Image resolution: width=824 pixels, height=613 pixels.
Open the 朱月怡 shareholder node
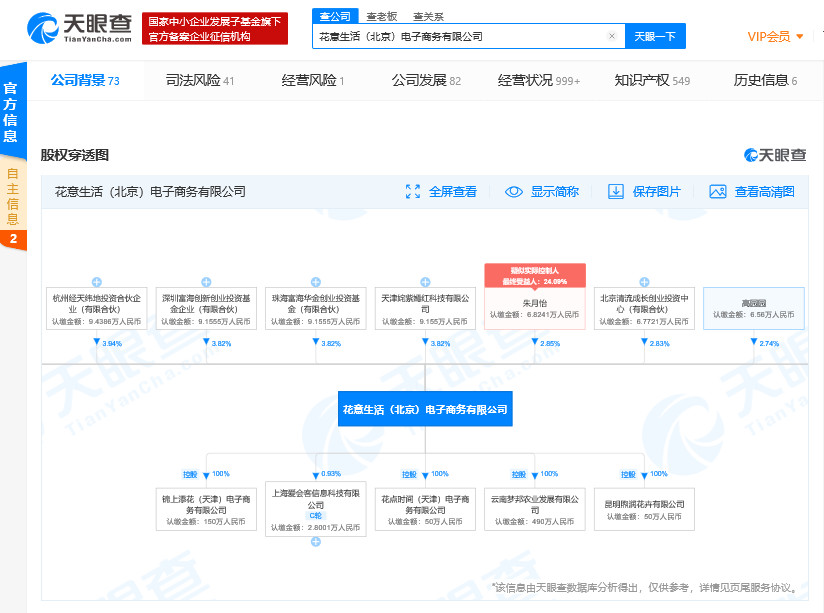click(535, 309)
